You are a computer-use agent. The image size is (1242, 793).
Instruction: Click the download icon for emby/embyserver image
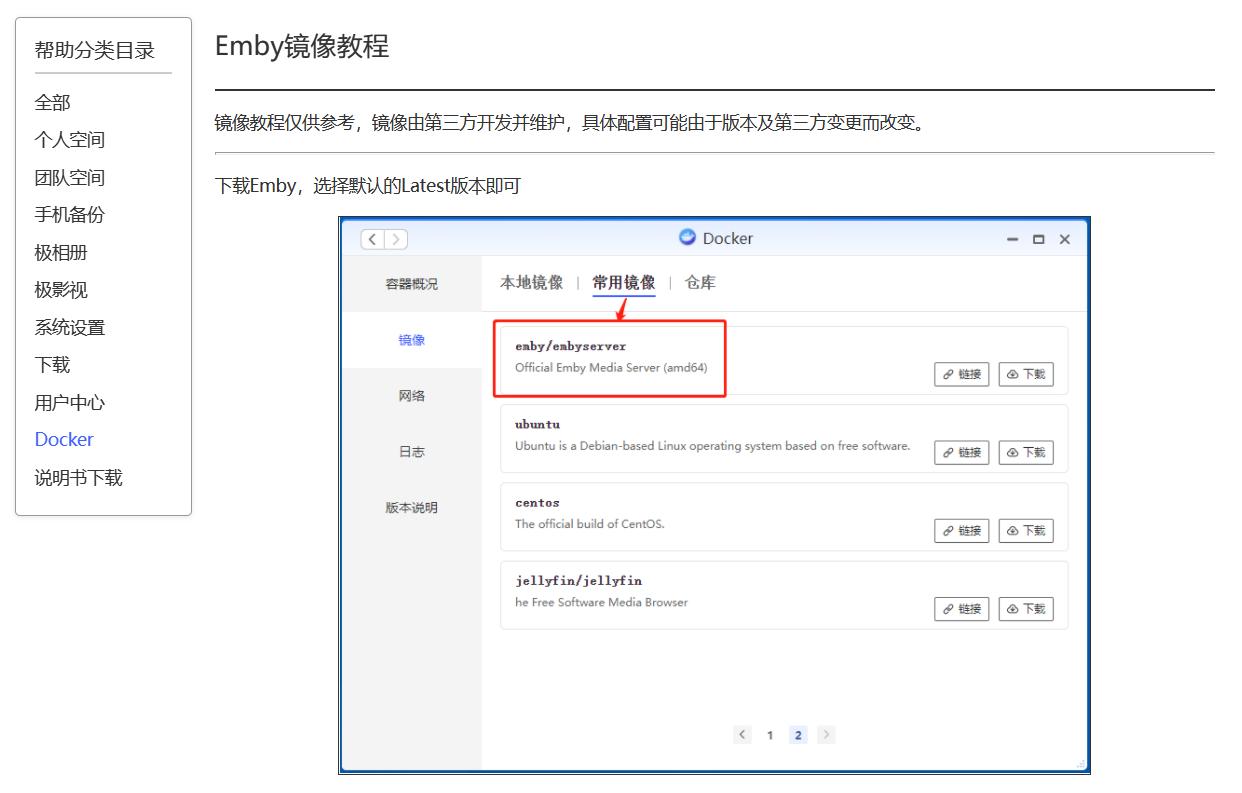[1026, 374]
